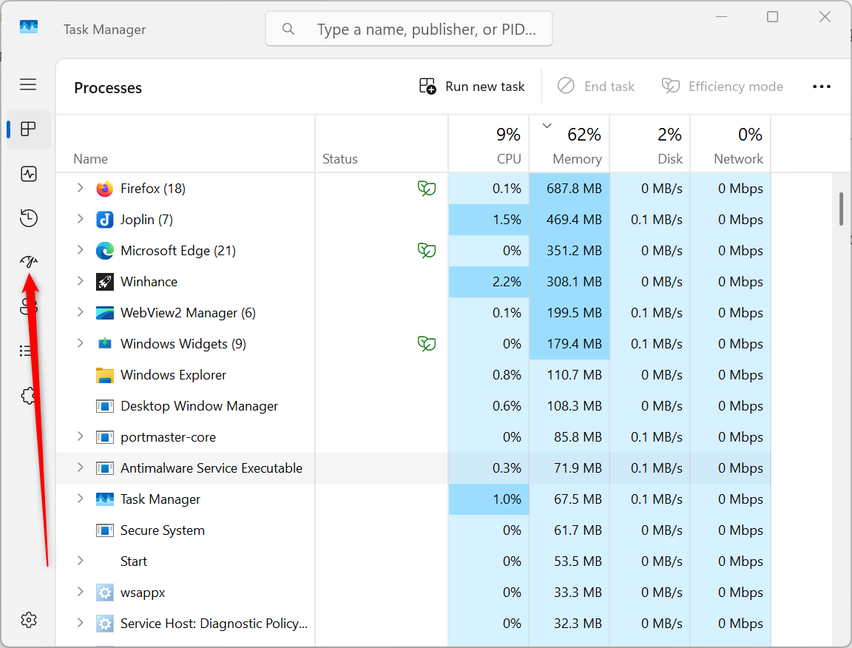The height and width of the screenshot is (648, 852).
Task: Click the Windows Explorer folder icon
Action: [x=104, y=375]
